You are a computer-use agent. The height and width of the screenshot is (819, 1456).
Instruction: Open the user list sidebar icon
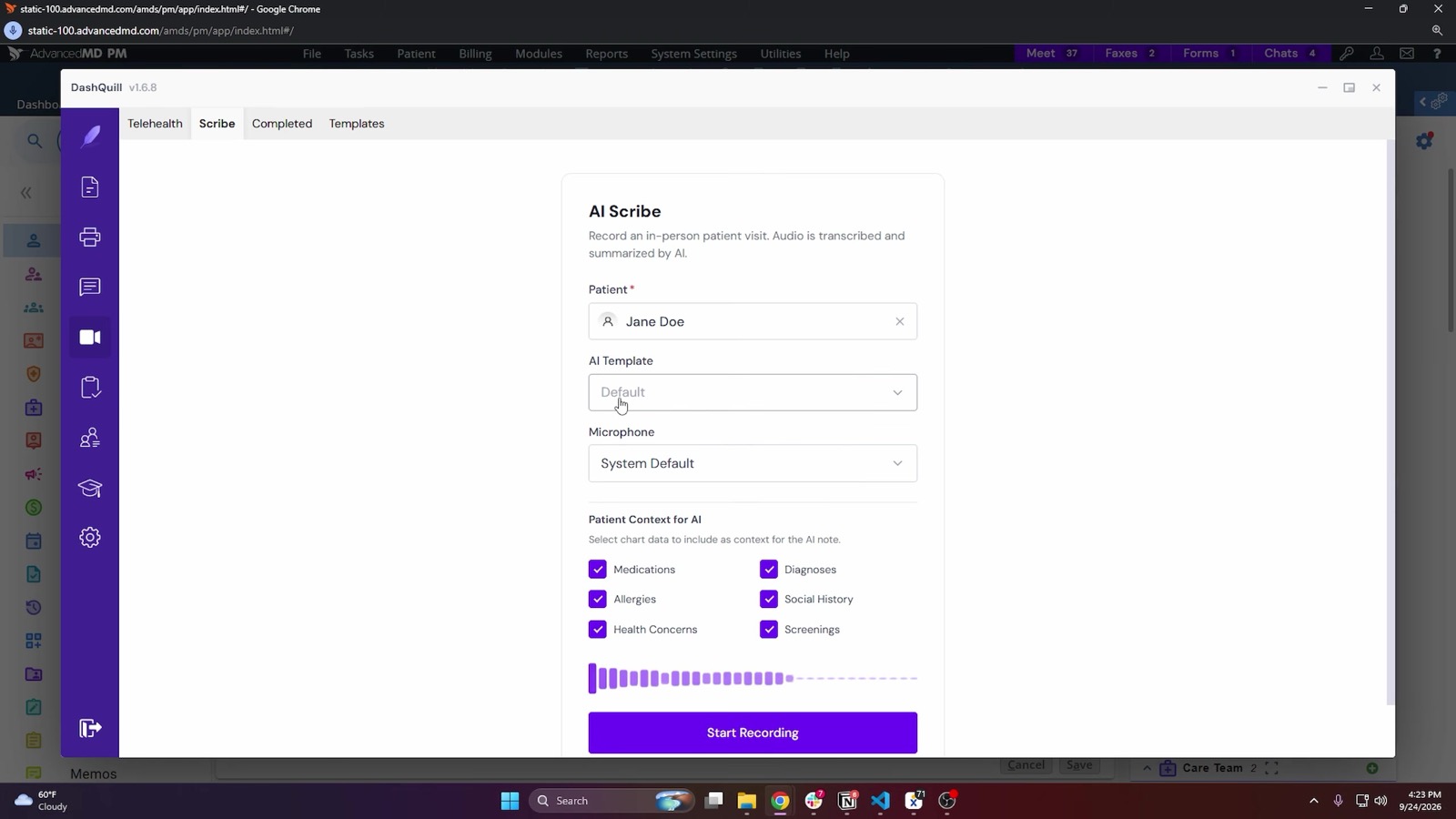90,438
